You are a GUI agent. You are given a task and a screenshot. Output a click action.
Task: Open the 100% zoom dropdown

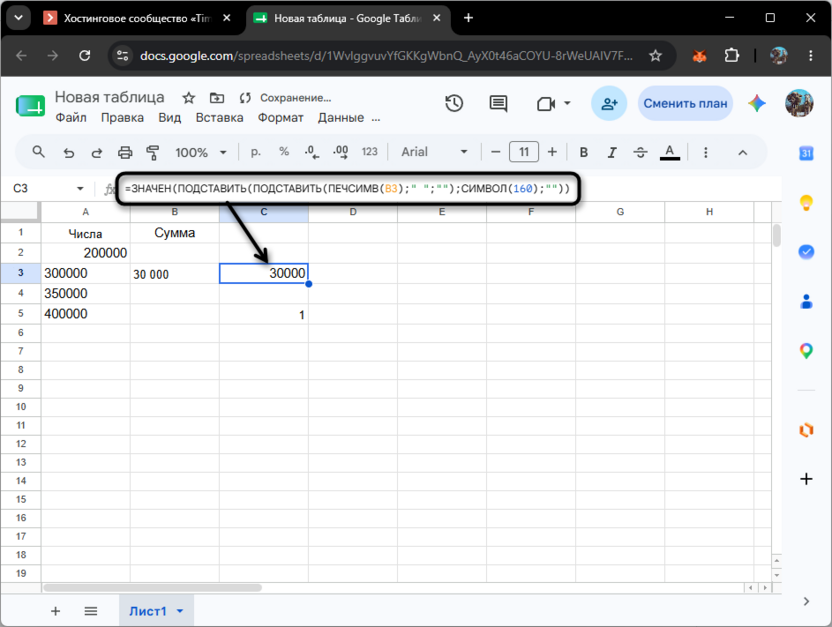click(201, 153)
